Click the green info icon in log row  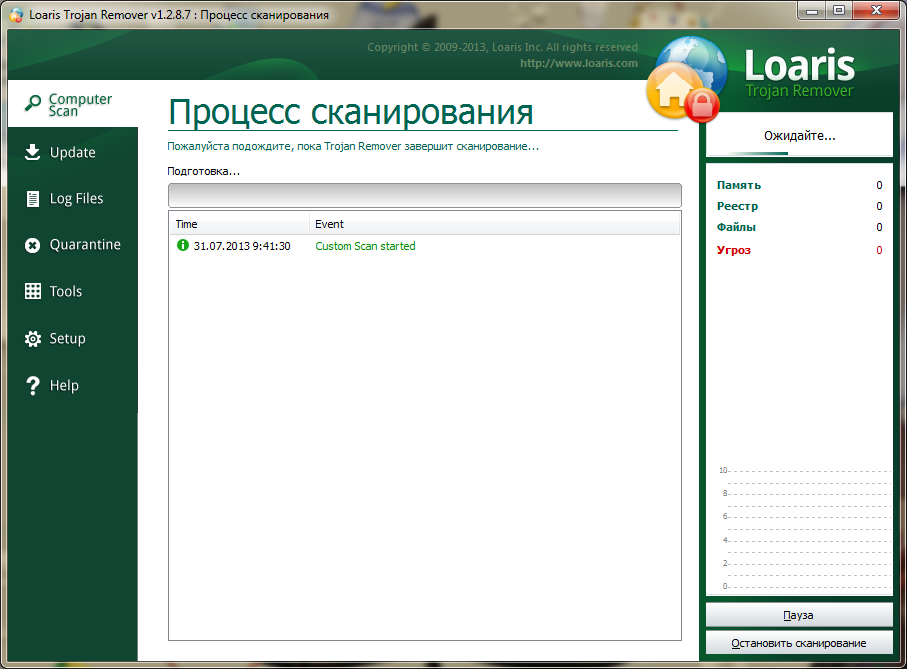tap(183, 245)
